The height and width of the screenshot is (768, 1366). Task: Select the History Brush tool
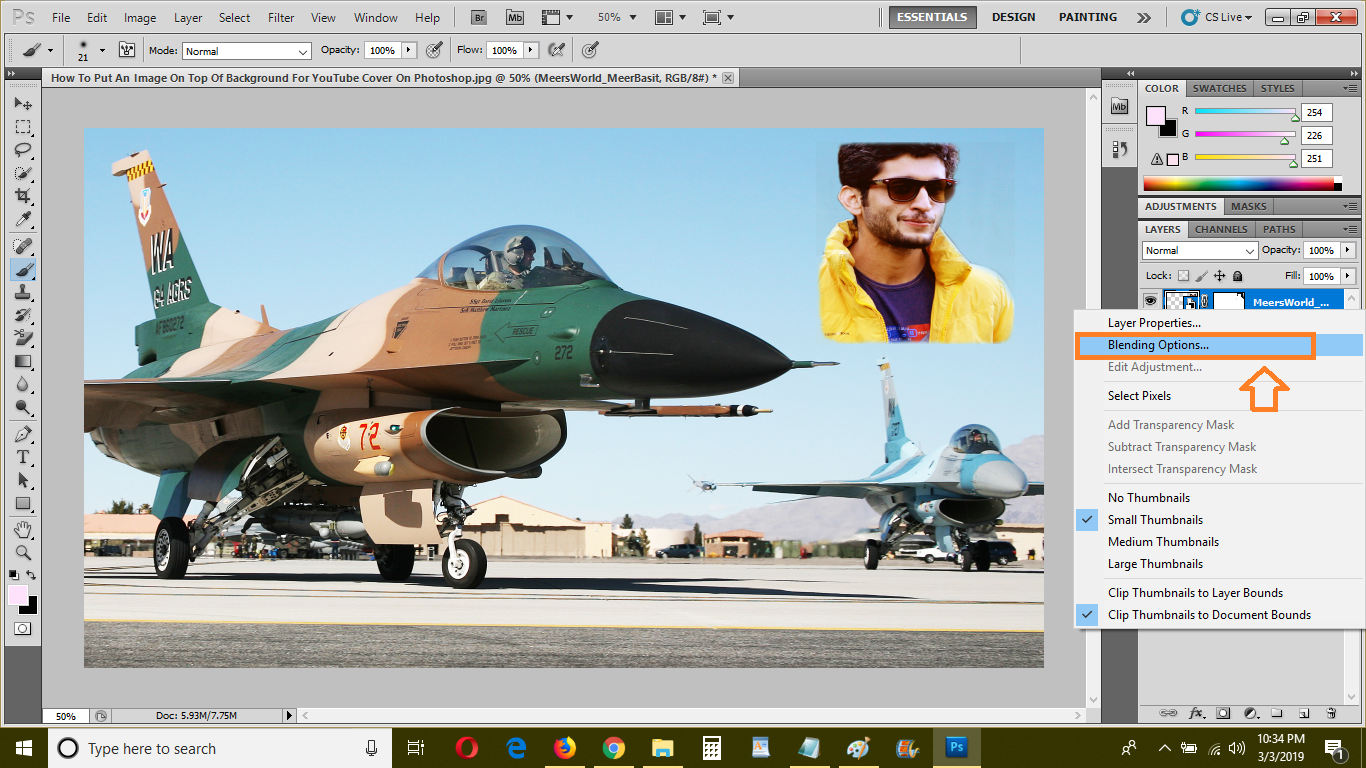click(23, 316)
